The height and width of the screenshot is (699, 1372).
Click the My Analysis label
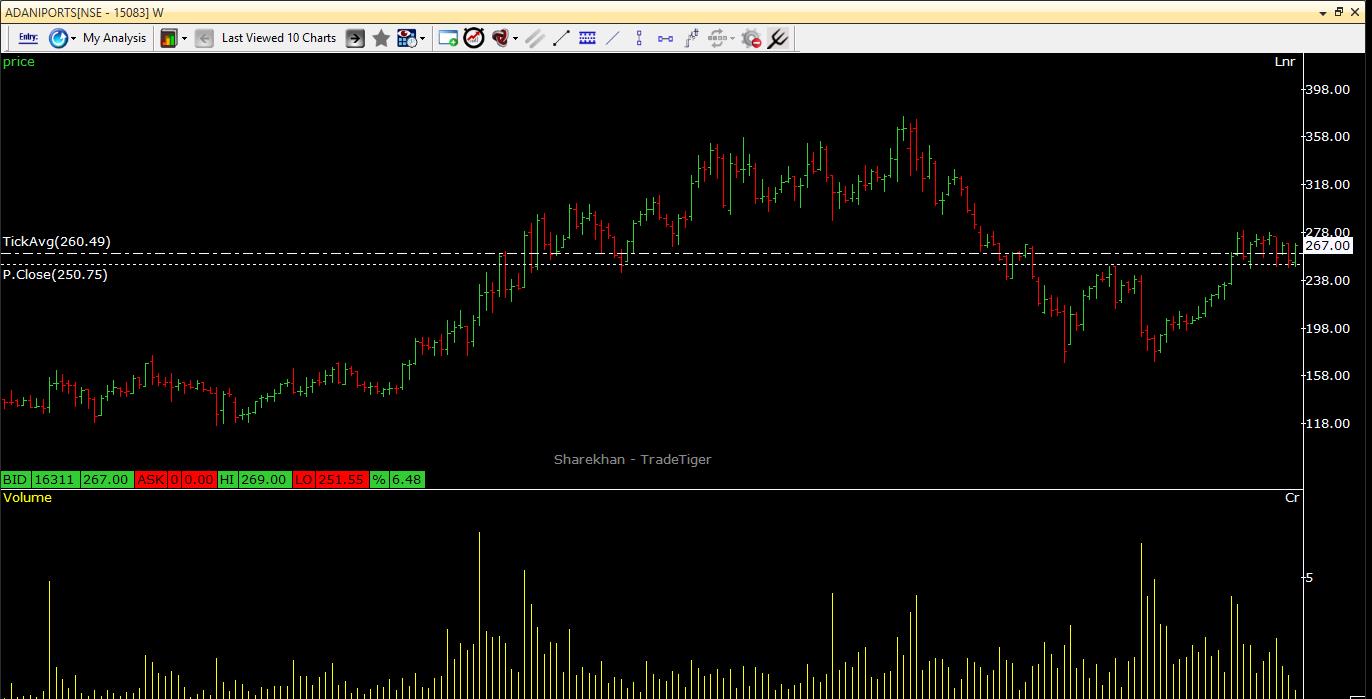tap(114, 38)
